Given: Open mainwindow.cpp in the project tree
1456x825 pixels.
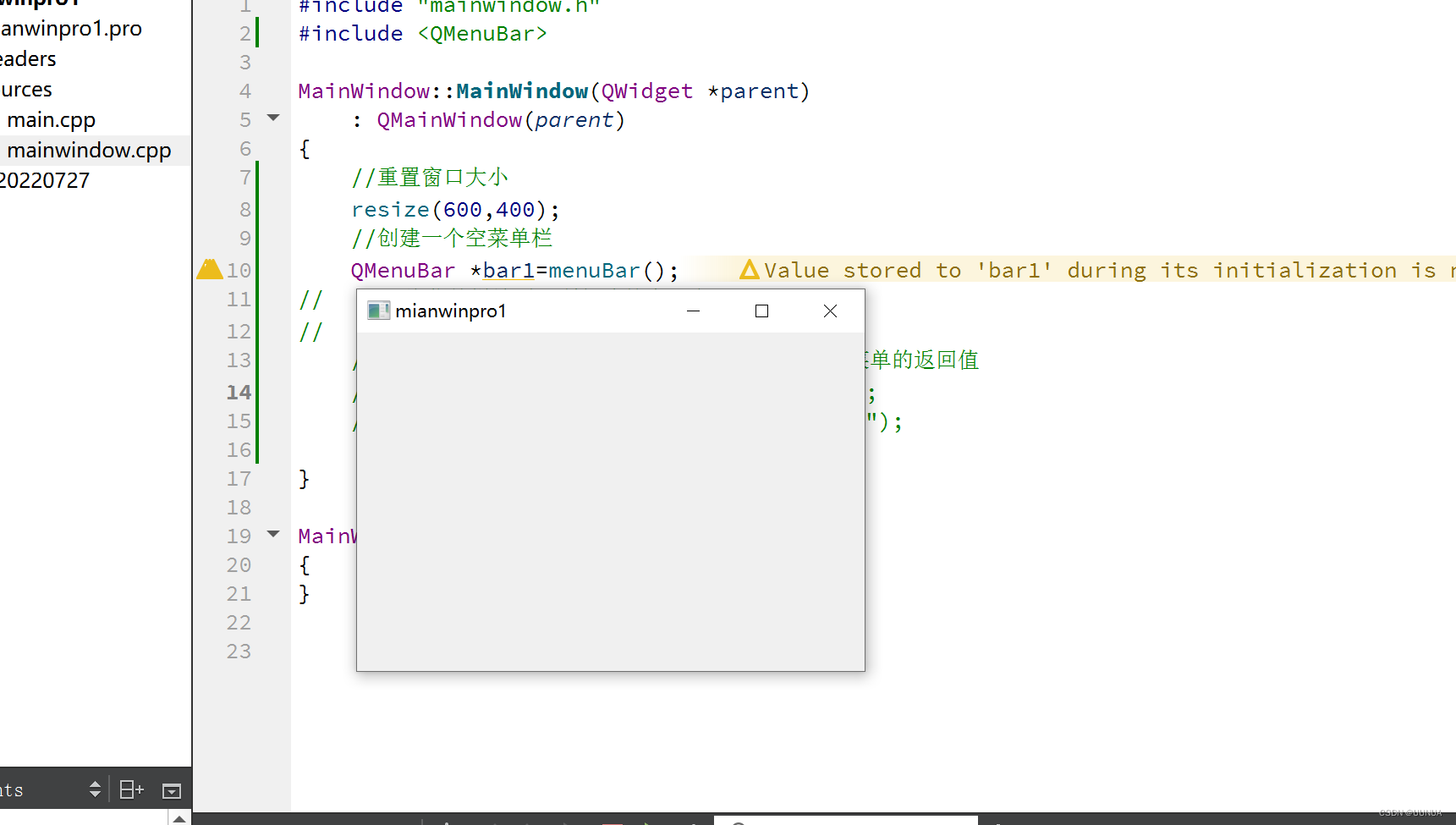Looking at the screenshot, I should (x=89, y=151).
